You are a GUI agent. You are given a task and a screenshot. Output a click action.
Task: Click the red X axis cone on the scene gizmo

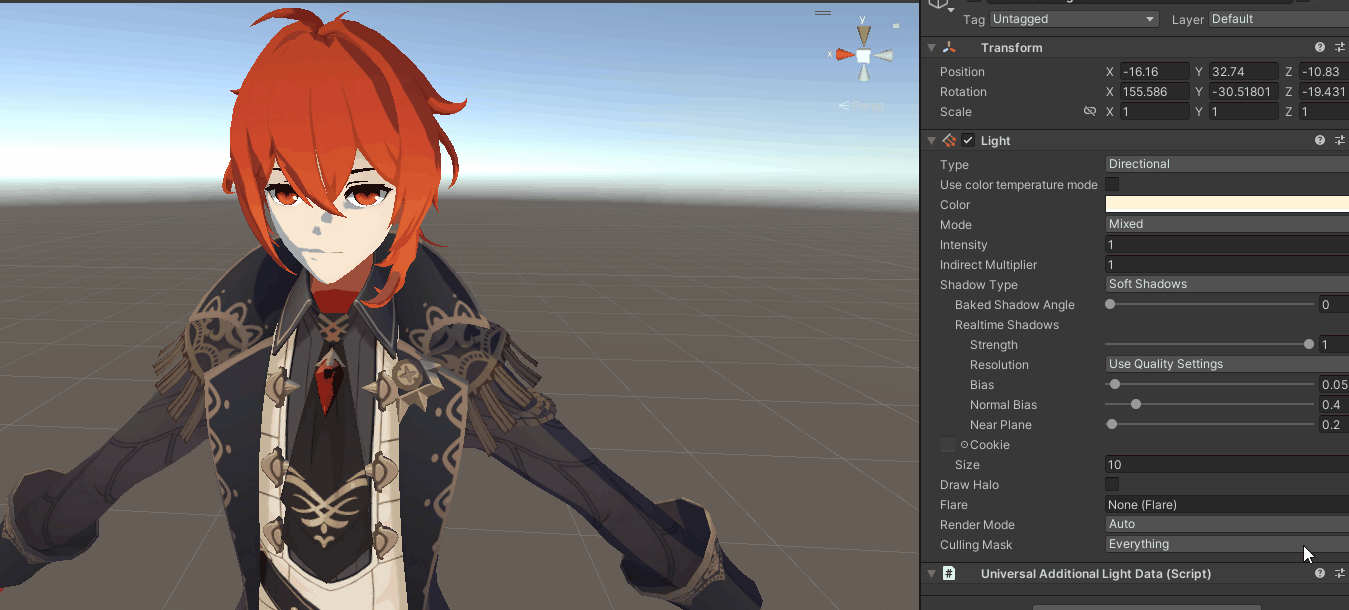click(x=845, y=55)
